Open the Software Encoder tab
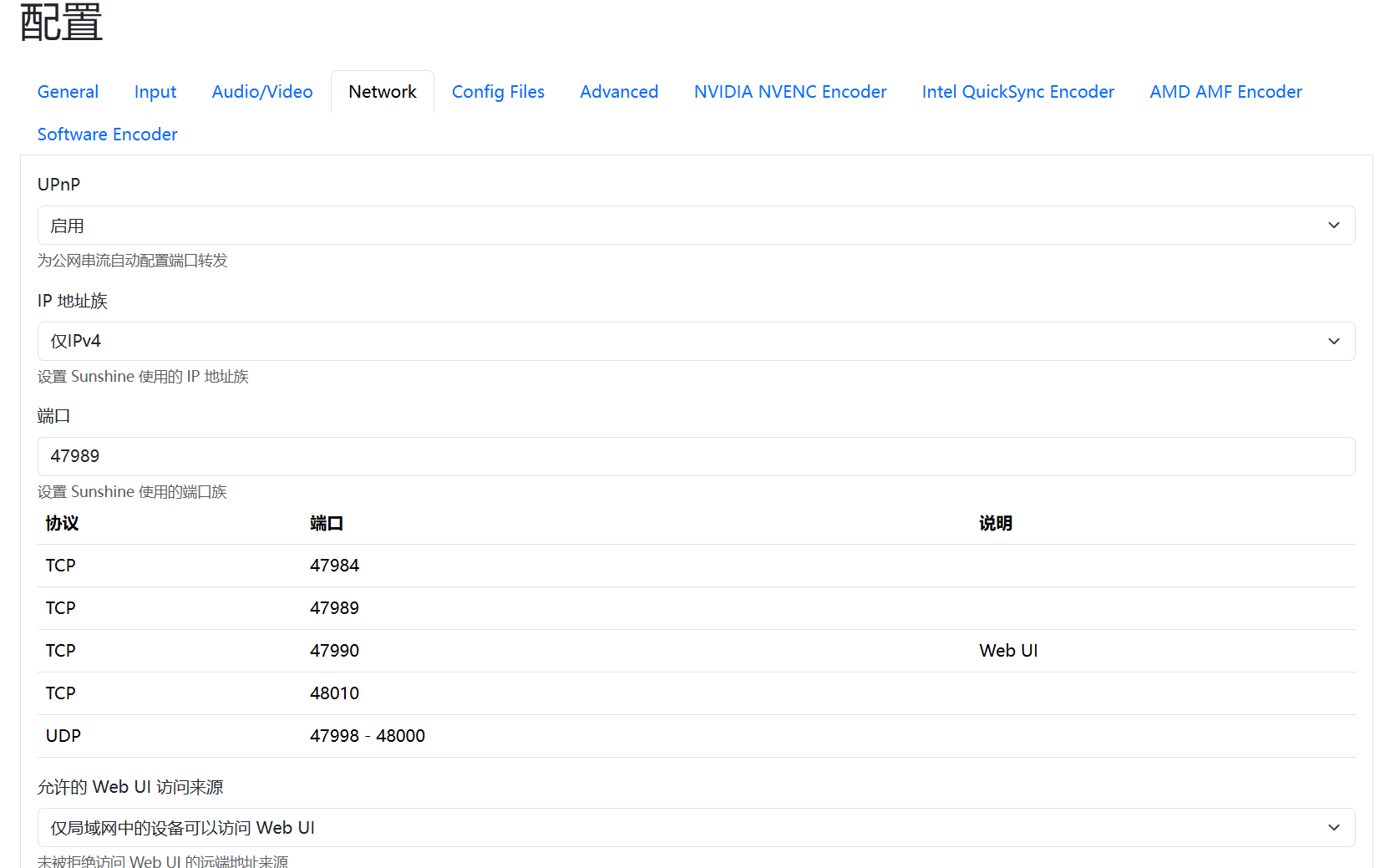Viewport: 1385px width, 868px height. click(x=108, y=135)
